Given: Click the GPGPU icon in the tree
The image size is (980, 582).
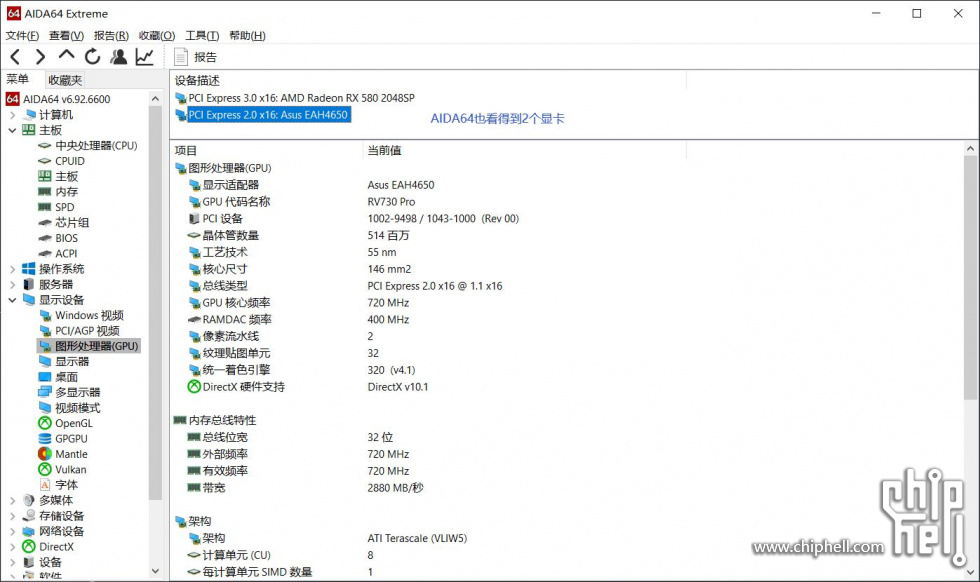Looking at the screenshot, I should click(x=45, y=439).
